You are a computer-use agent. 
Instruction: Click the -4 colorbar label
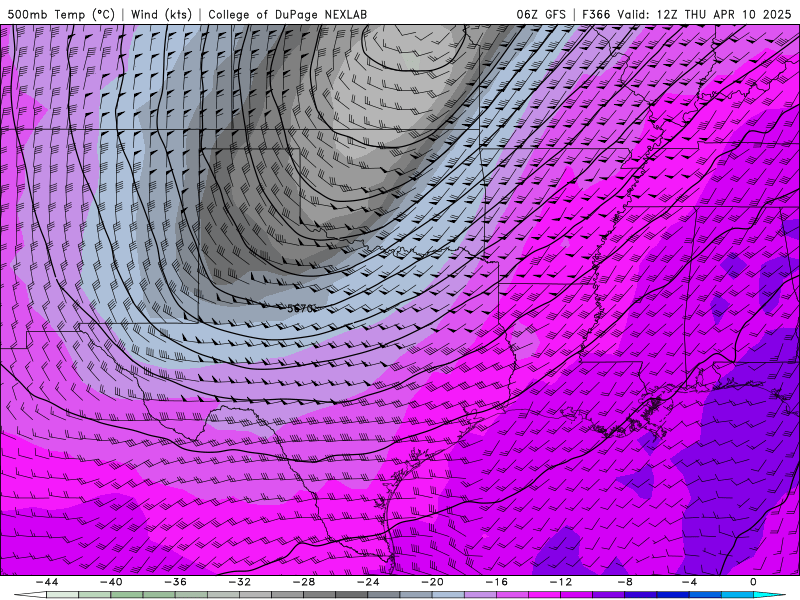pyautogui.click(x=690, y=582)
